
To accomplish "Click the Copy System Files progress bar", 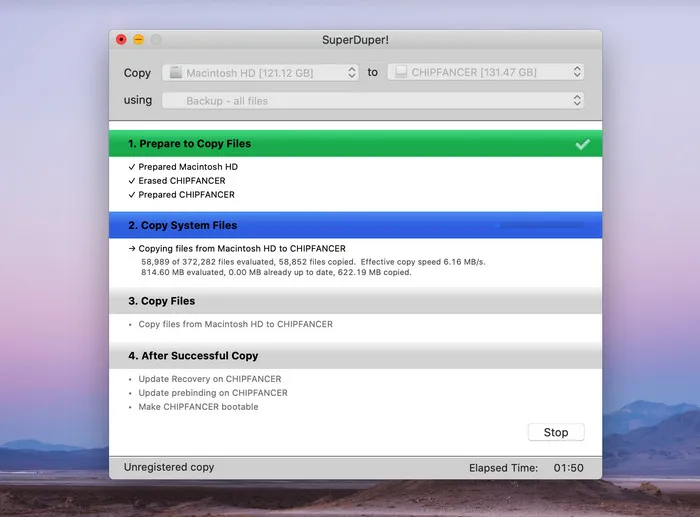I will click(542, 225).
